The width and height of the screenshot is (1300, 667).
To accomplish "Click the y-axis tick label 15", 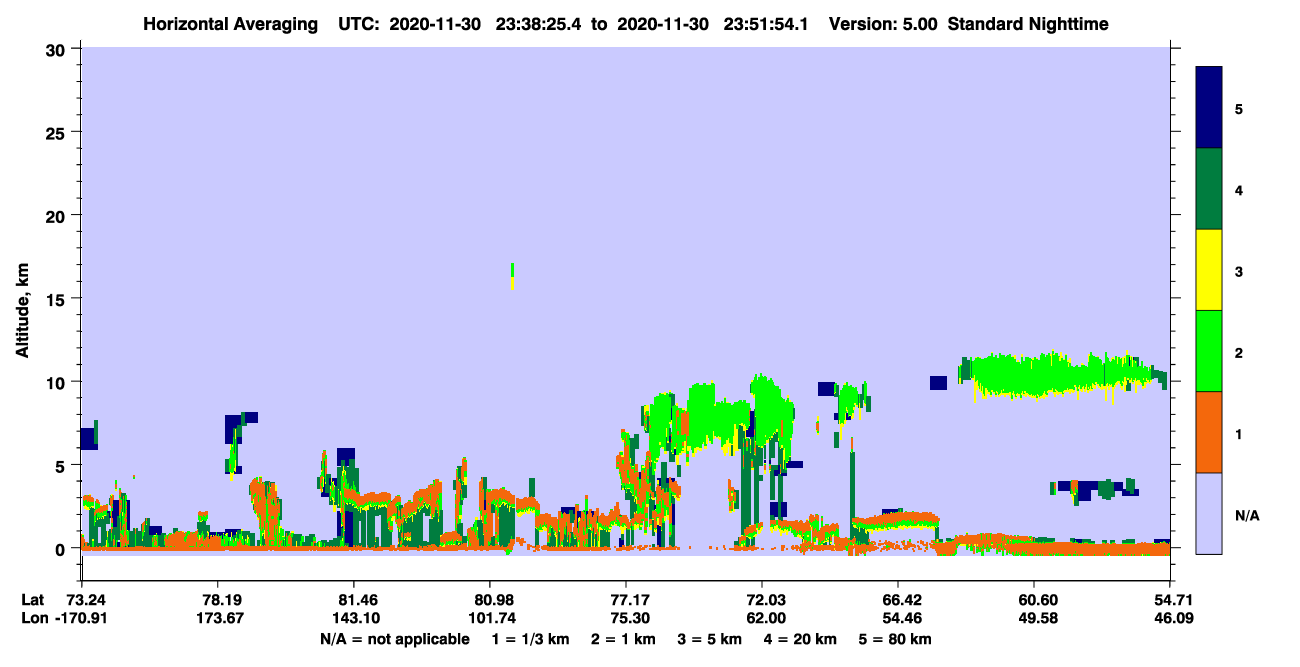I will [x=58, y=299].
